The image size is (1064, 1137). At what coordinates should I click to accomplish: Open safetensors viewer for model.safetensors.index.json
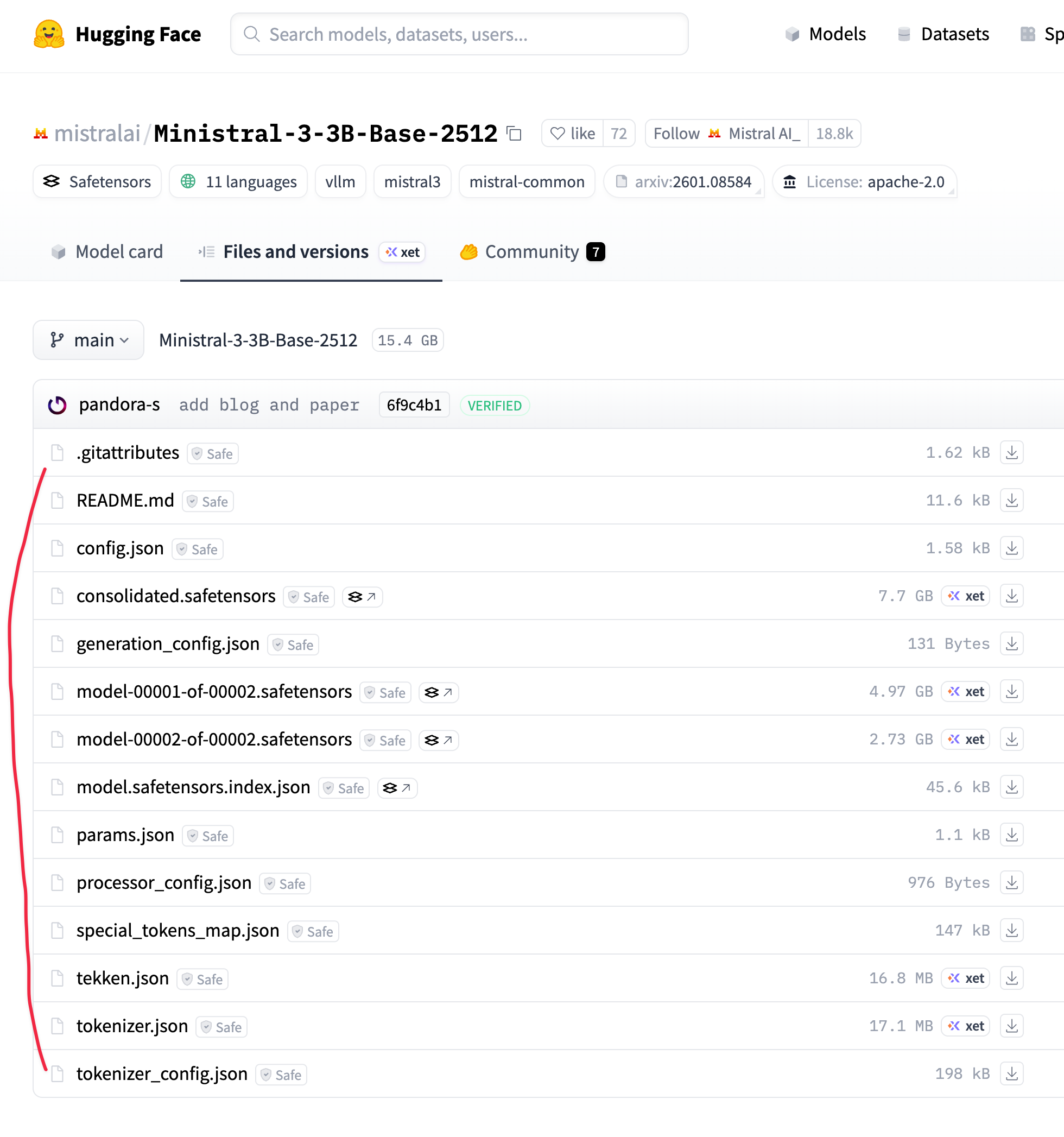[x=397, y=788]
